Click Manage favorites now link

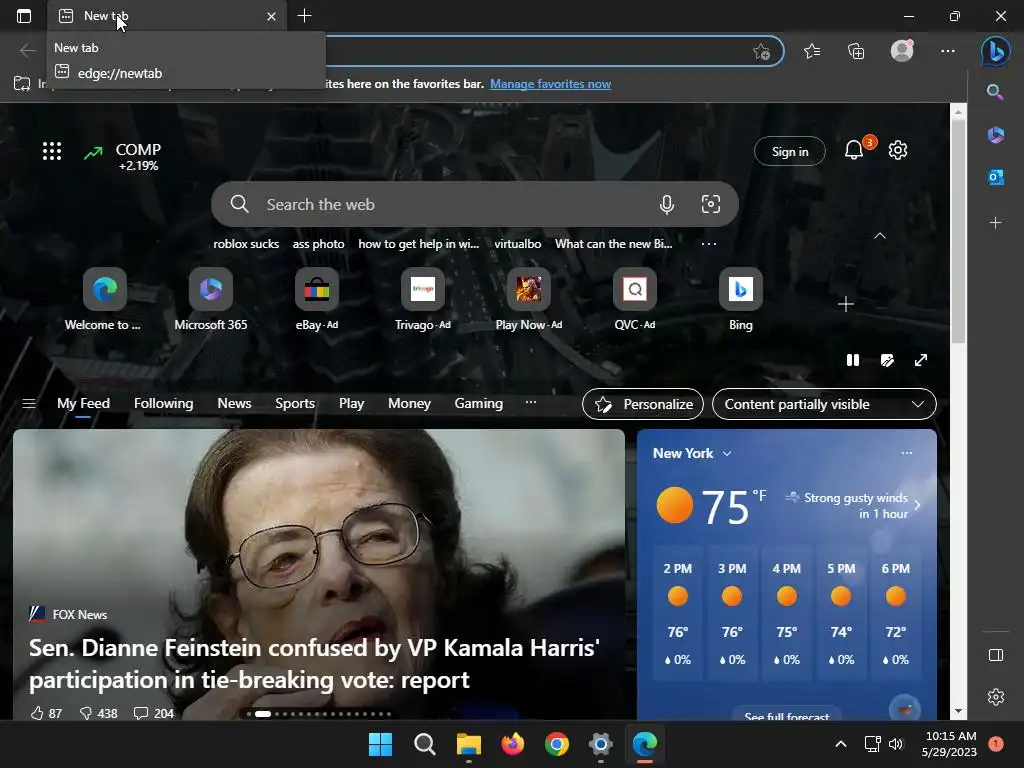pos(550,84)
